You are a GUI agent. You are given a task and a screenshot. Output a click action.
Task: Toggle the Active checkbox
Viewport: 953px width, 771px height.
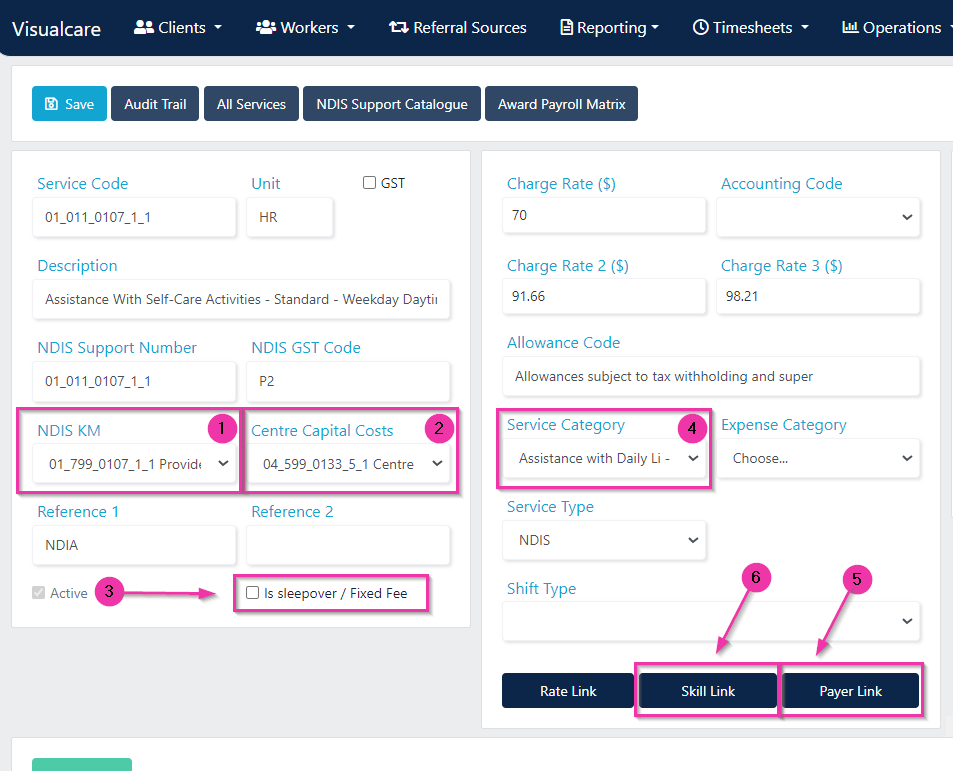[x=38, y=592]
